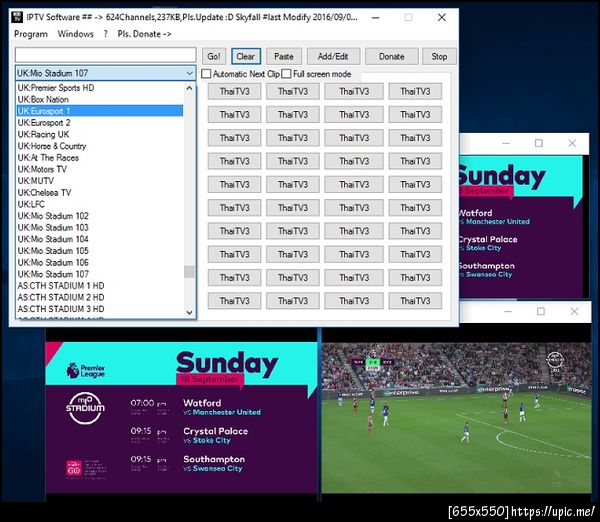Select UK:LFC channel
The image size is (600, 522).
pyautogui.click(x=100, y=204)
